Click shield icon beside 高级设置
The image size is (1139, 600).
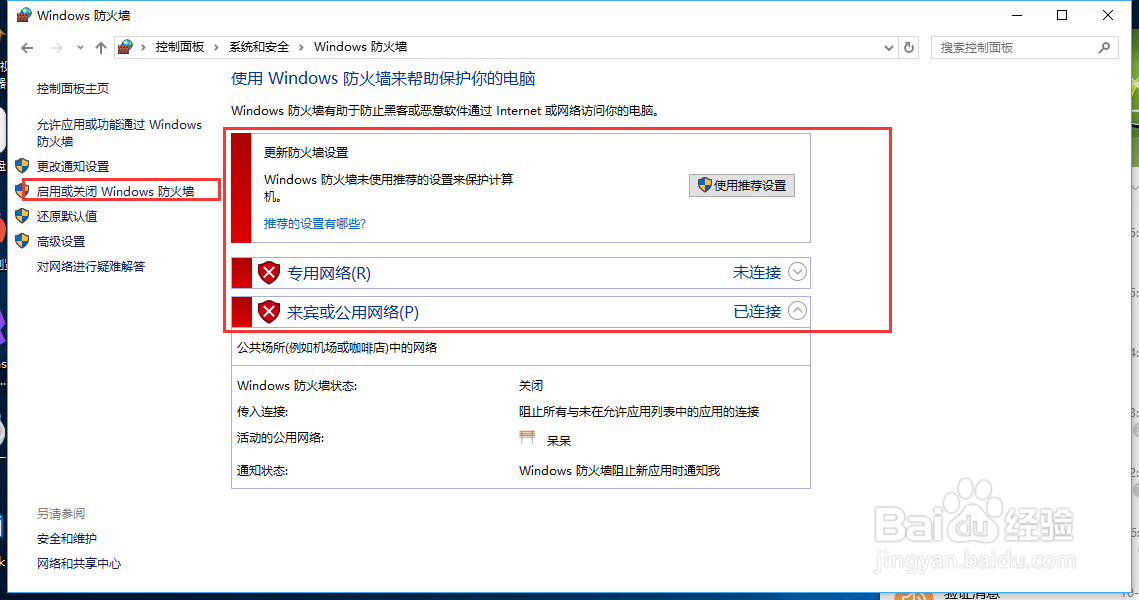(23, 240)
